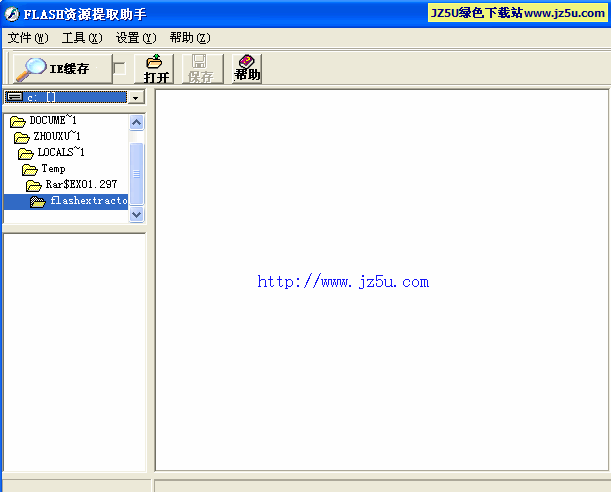
Task: Select the LOCALS~1 folder
Action: click(51, 153)
